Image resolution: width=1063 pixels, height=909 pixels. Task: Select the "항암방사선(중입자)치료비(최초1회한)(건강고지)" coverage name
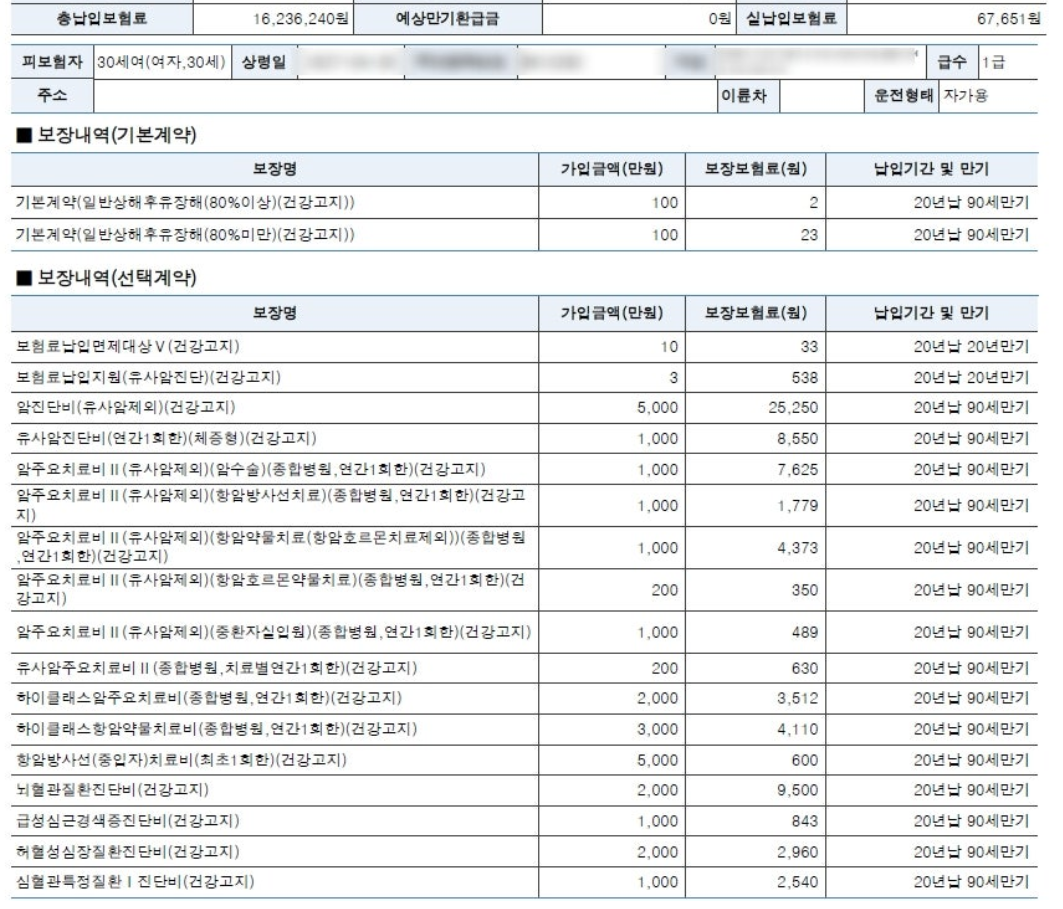(x=181, y=760)
